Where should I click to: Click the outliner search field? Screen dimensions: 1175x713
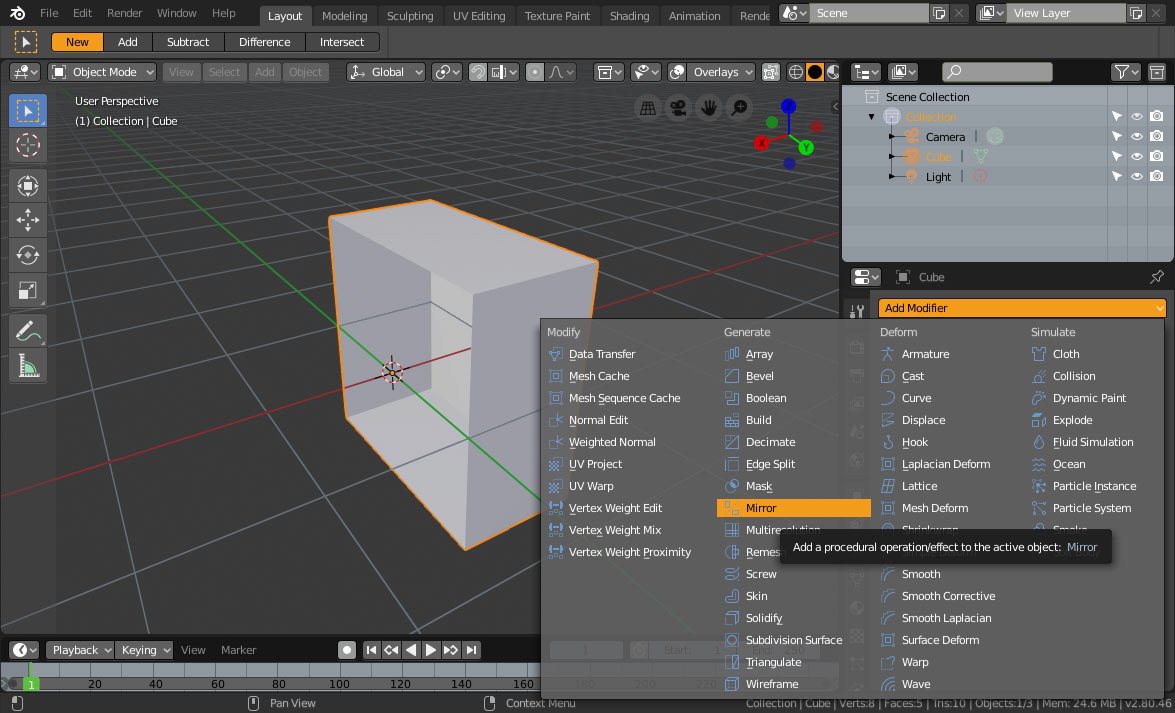click(x=997, y=72)
